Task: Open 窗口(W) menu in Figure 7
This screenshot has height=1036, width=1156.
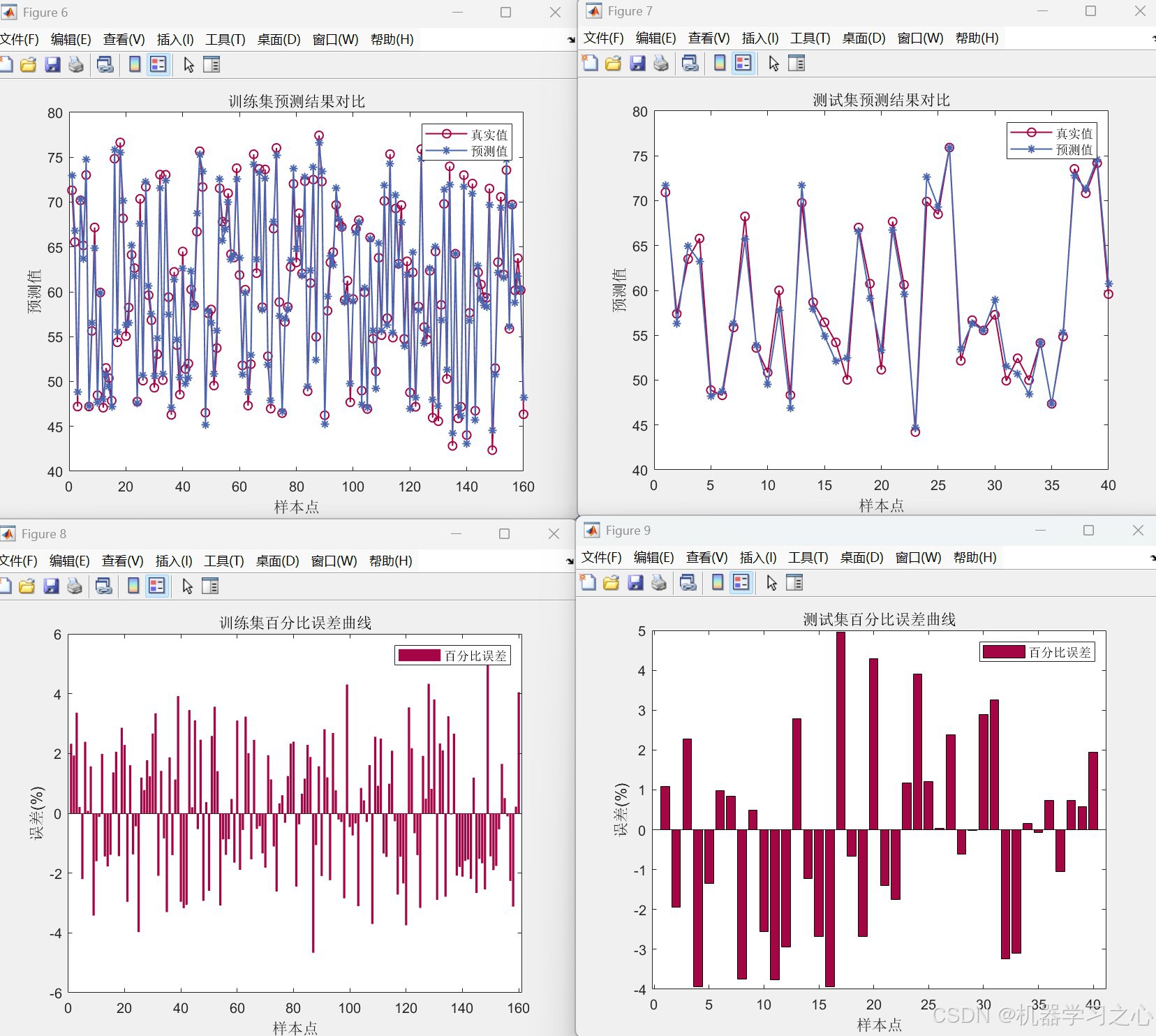Action: coord(921,38)
